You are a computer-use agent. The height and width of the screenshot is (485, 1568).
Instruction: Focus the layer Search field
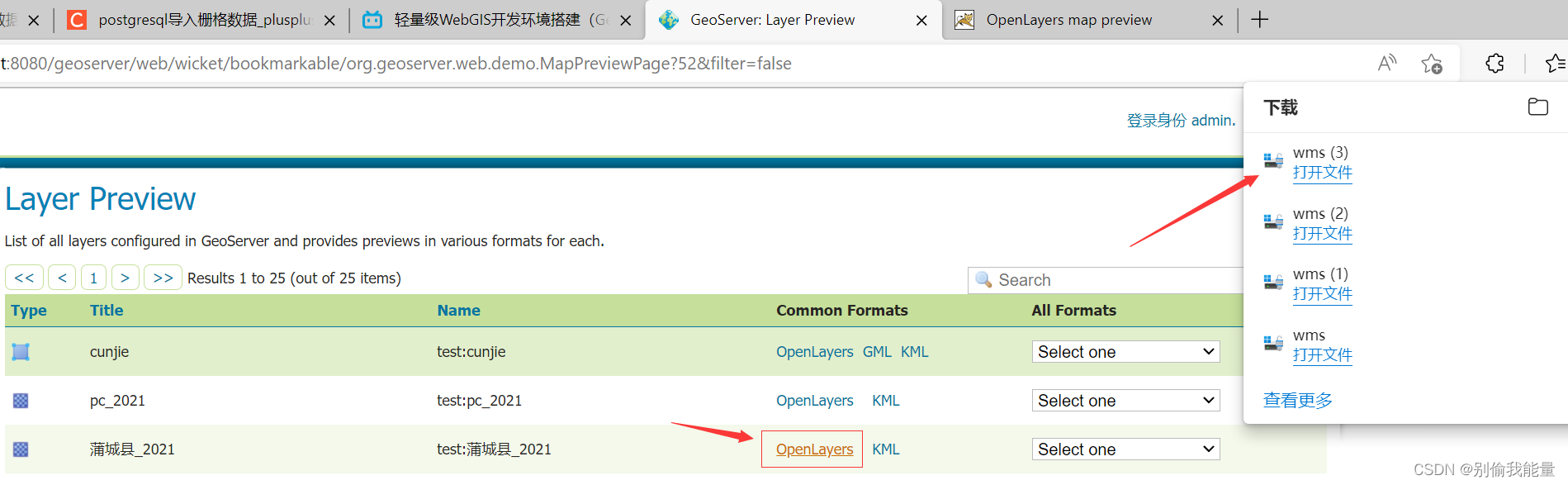pyautogui.click(x=1106, y=280)
